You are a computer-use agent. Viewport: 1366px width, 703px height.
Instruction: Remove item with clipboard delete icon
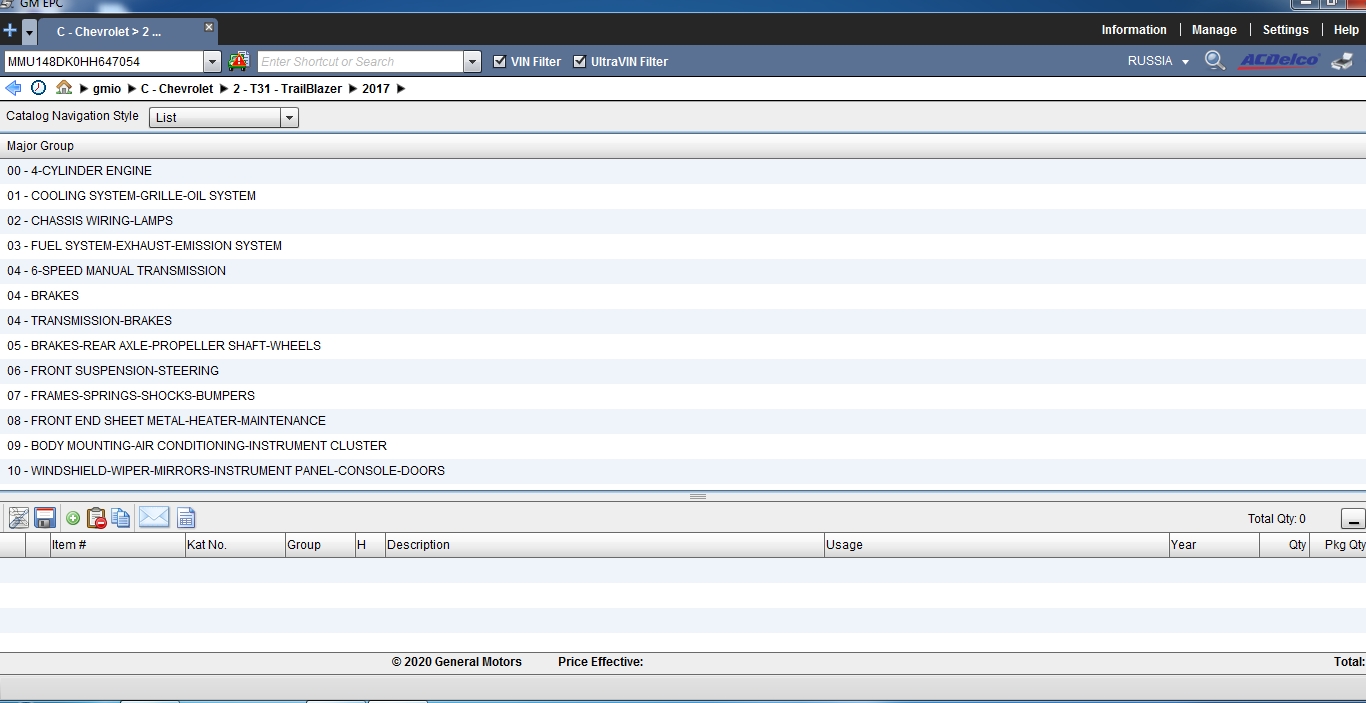pos(97,518)
